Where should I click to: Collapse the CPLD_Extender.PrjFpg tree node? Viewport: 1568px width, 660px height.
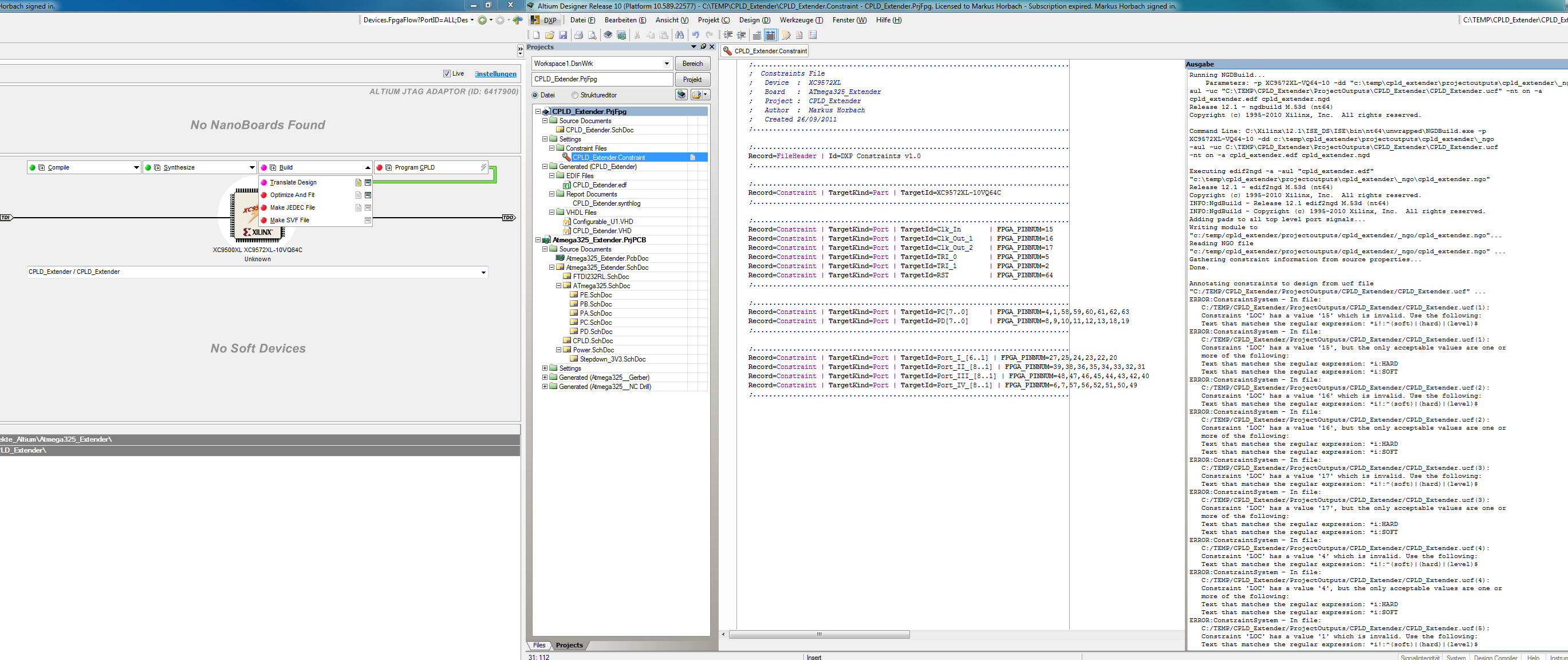(x=538, y=111)
